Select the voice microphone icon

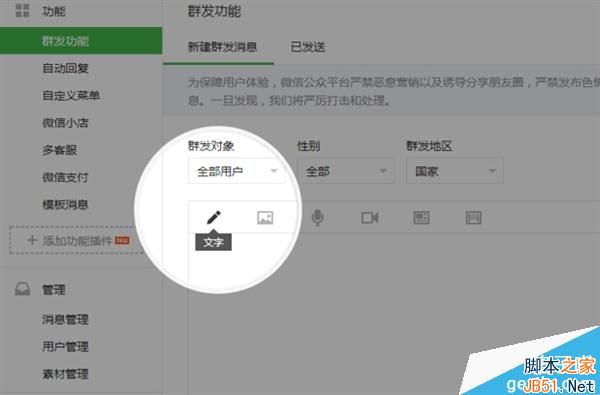click(317, 218)
